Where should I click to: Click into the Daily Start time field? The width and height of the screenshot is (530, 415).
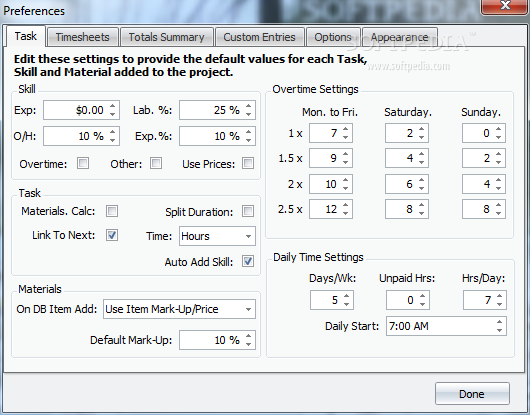tap(441, 326)
